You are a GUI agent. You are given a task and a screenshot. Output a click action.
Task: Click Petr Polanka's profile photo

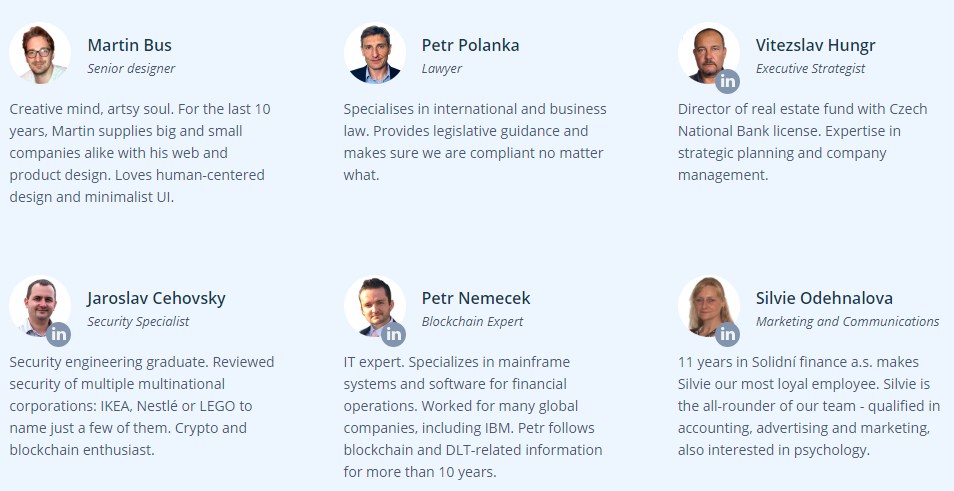(x=374, y=53)
